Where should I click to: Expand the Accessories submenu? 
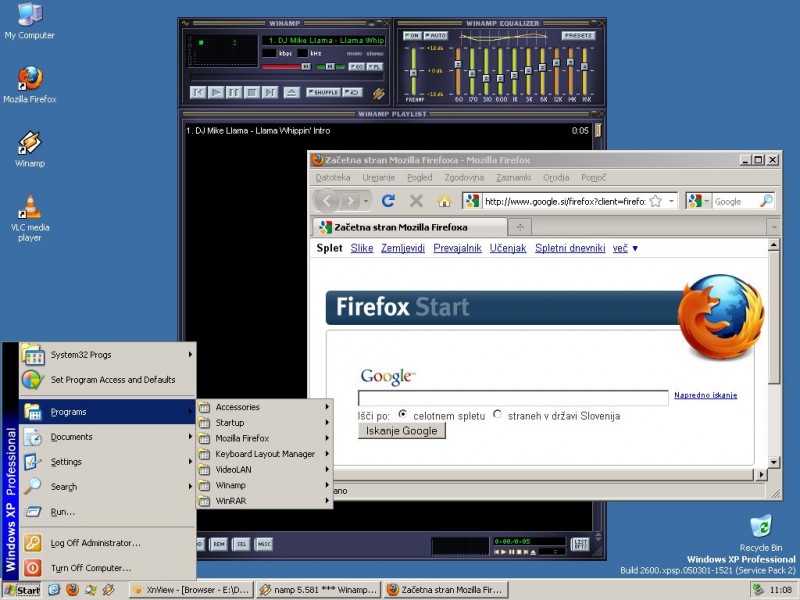(264, 407)
